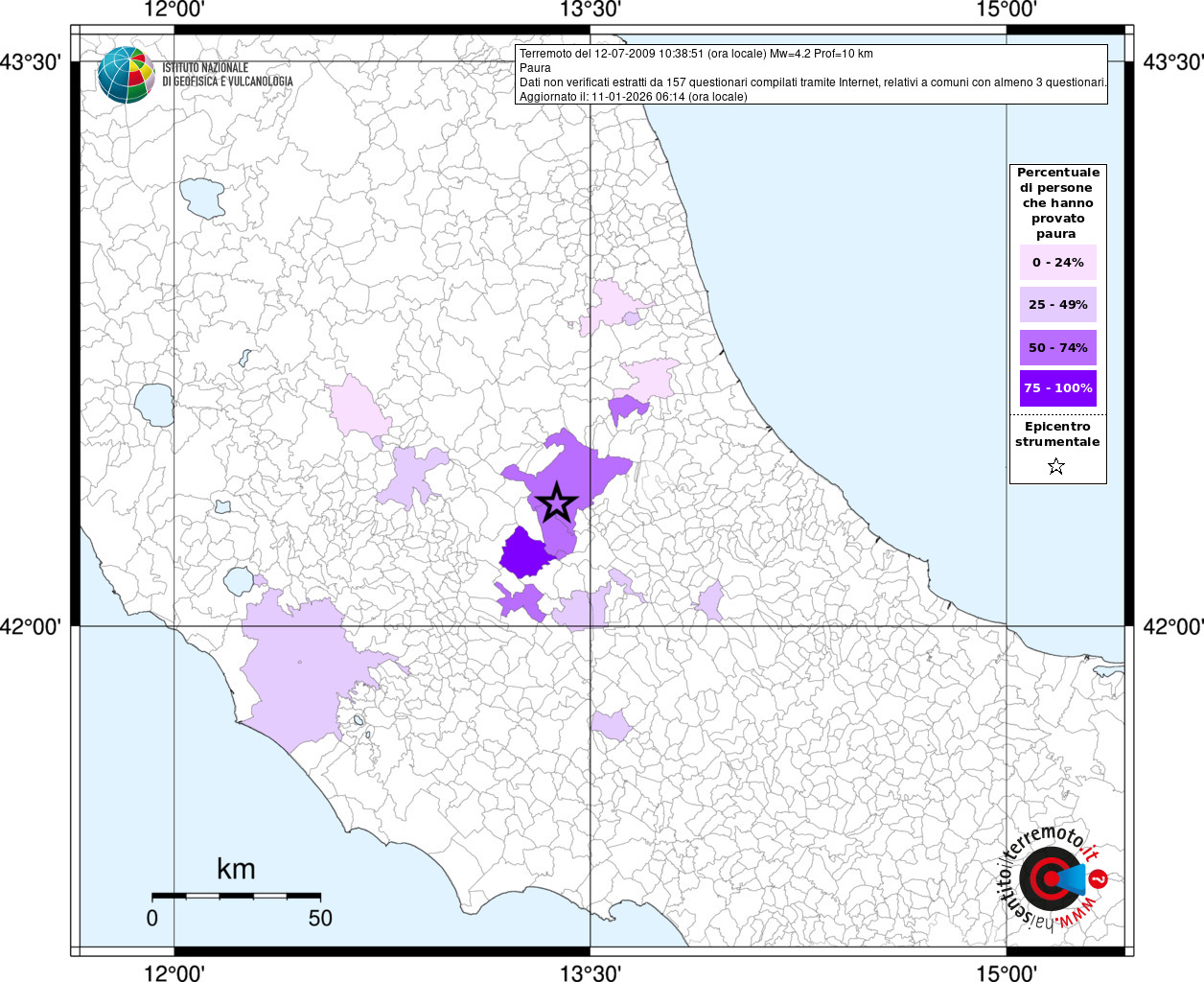
Task: Click the INGV globe logo
Action: (x=126, y=74)
